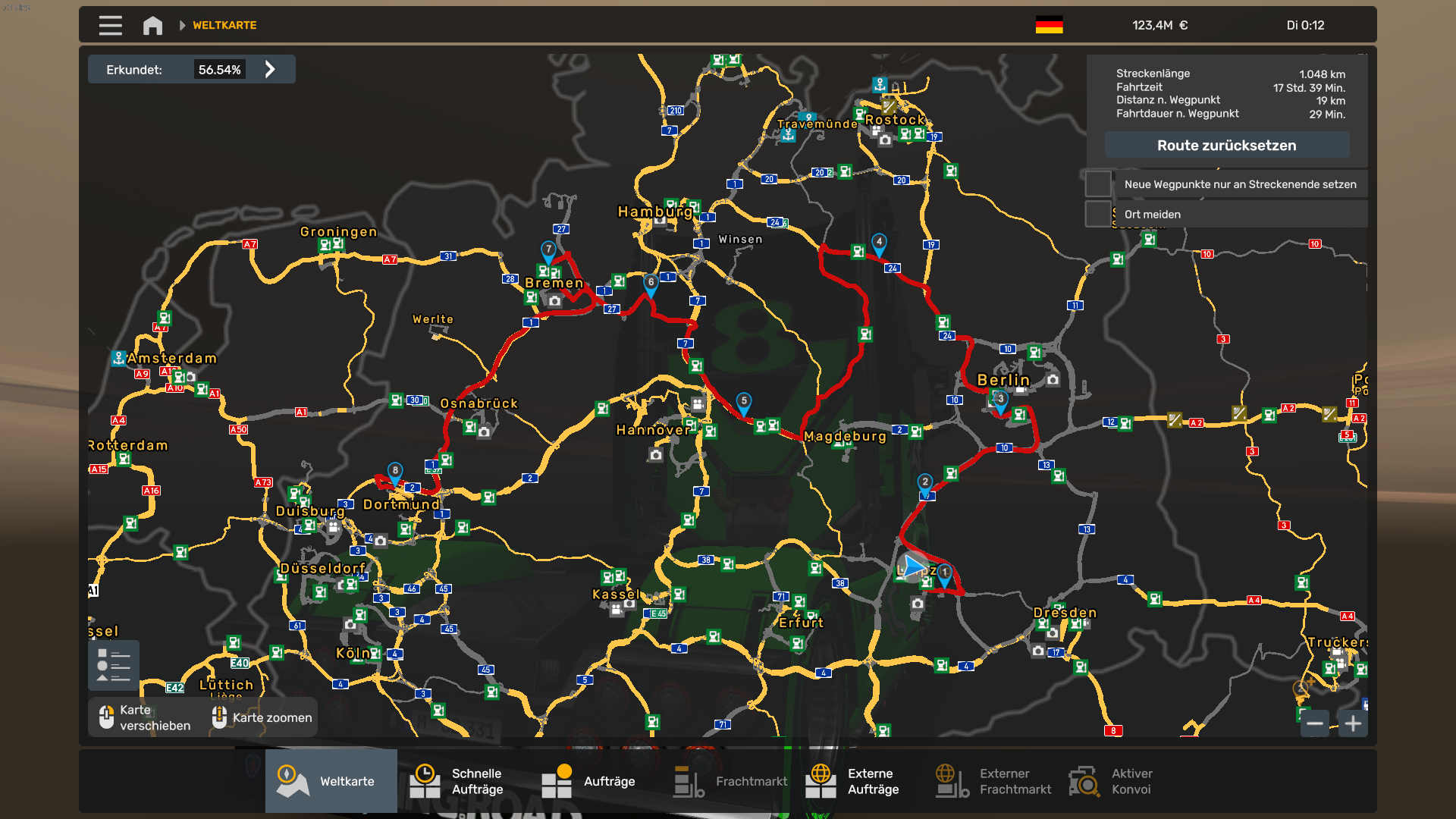Click the Streckenlänge 1.048 km value

click(x=1322, y=74)
